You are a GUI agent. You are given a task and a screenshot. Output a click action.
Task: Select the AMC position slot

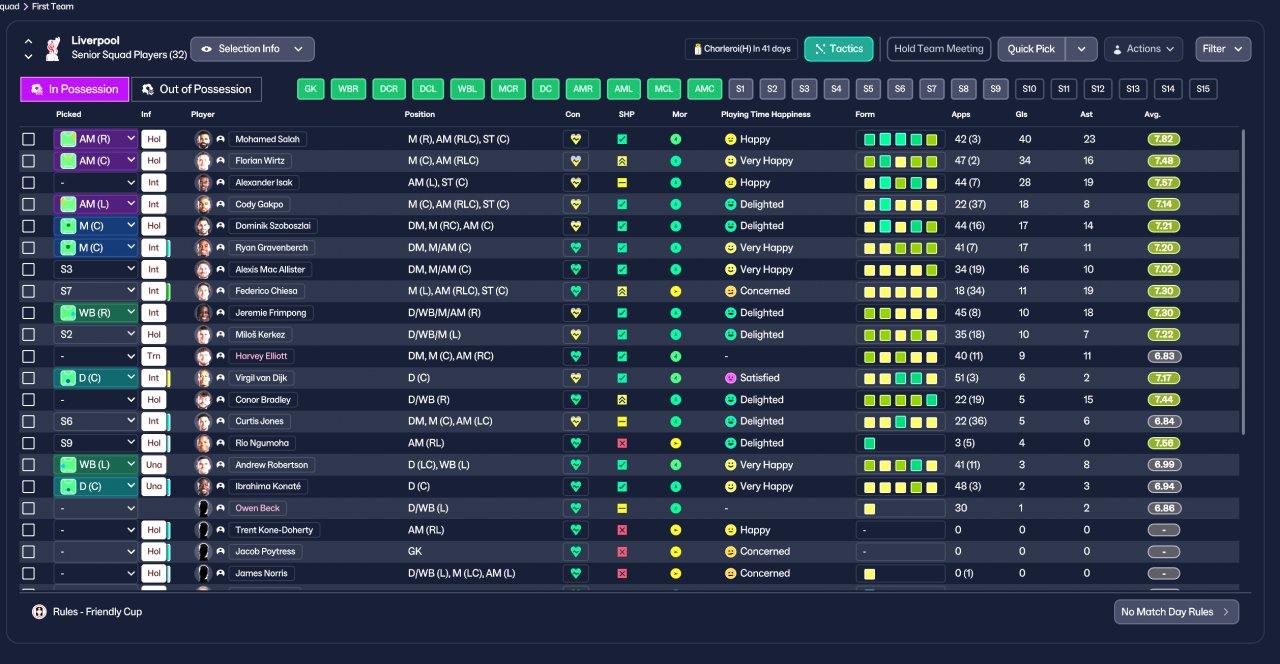tap(704, 89)
